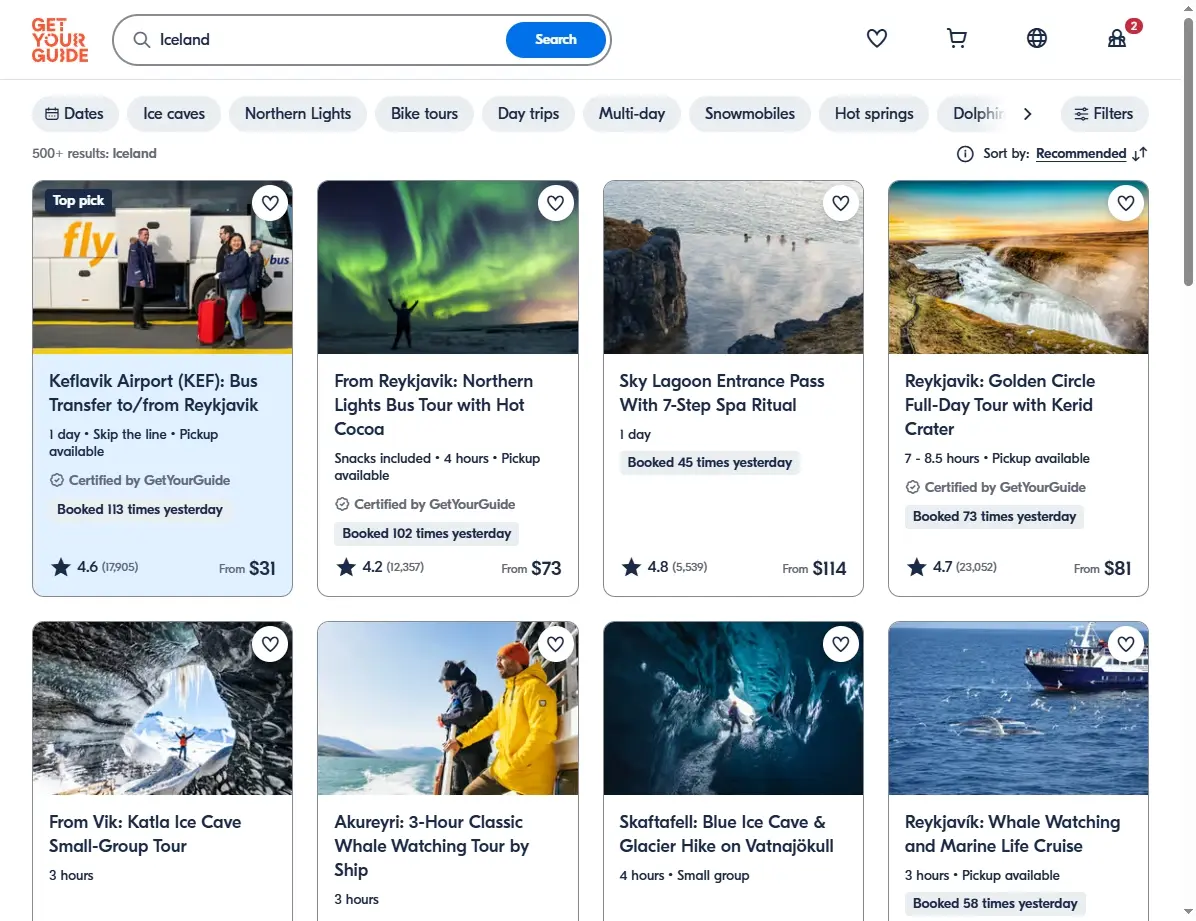Save Keflavik Airport Bus Transfer to wishlist
Viewport: 1196px width, 921px height.
coord(270,203)
